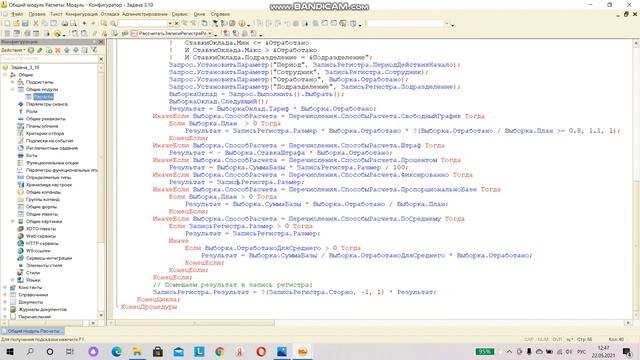Open Microsoft Edge from the taskbar
The image size is (640, 360).
pos(116,351)
